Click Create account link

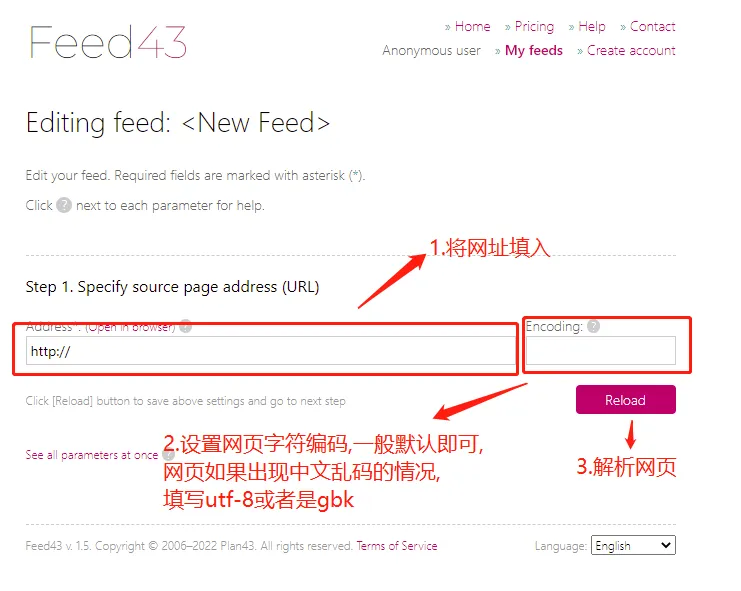631,51
